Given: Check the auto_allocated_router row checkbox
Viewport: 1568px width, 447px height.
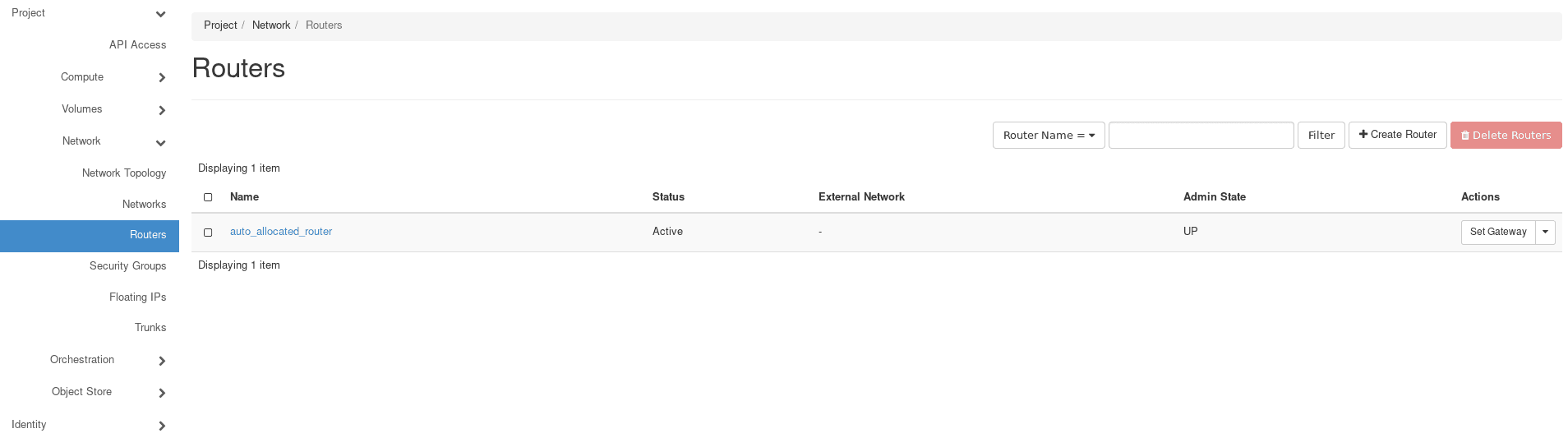Looking at the screenshot, I should (208, 233).
